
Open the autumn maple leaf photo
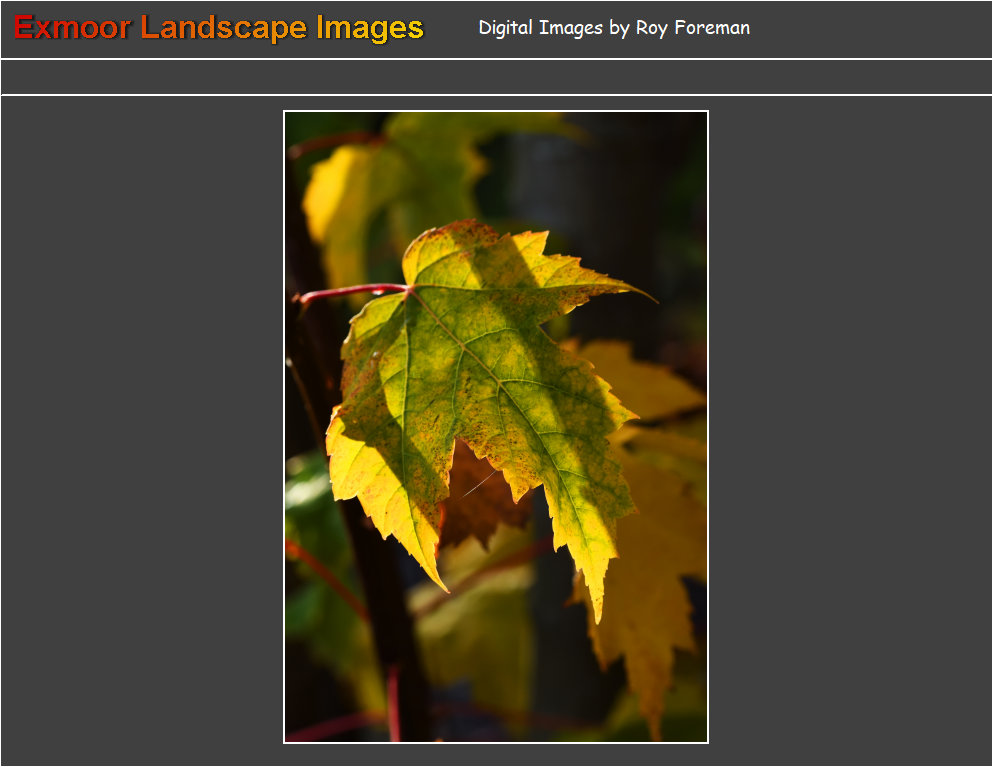coord(496,427)
